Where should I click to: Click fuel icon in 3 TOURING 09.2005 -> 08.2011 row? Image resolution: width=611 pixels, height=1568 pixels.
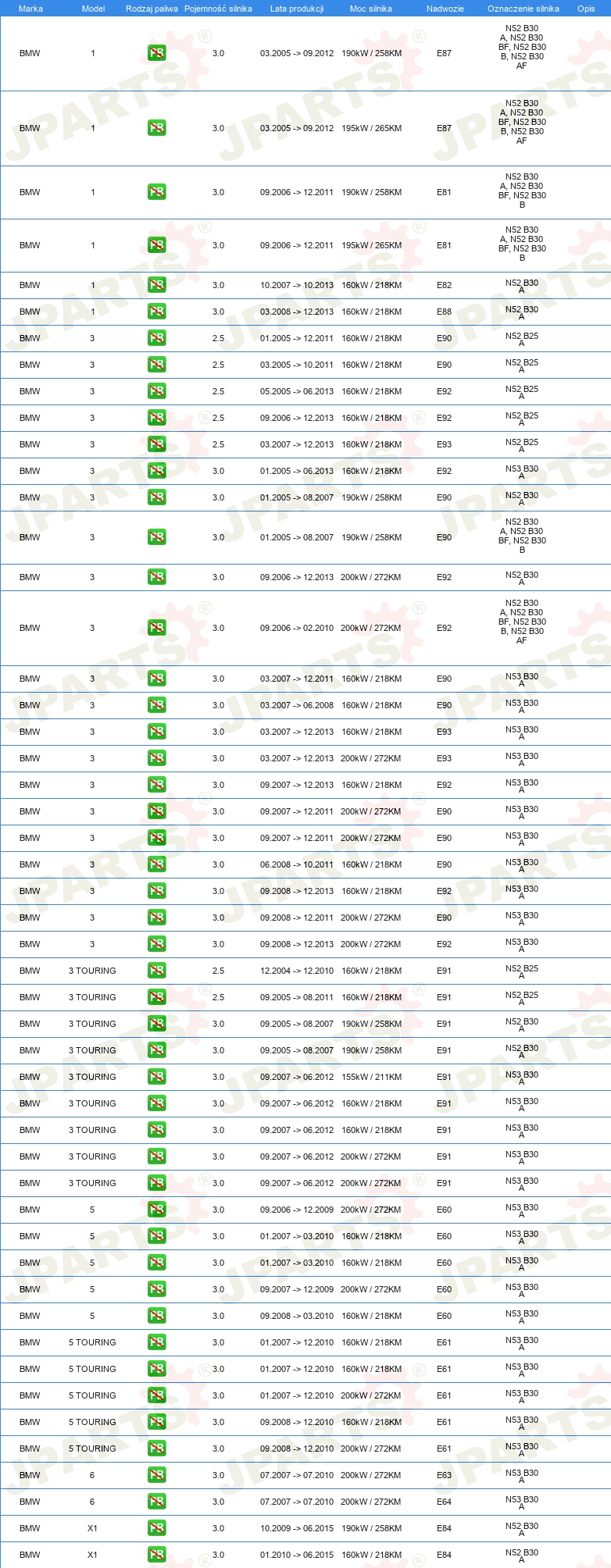[156, 997]
